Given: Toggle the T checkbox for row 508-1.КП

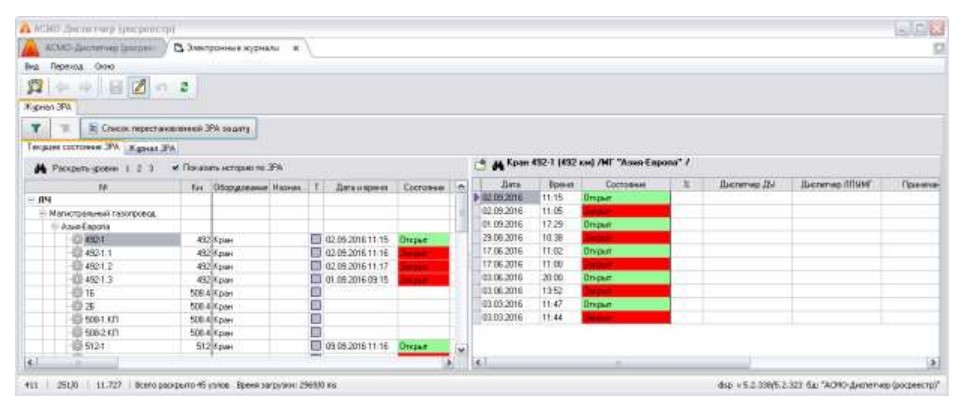Looking at the screenshot, I should tap(316, 319).
